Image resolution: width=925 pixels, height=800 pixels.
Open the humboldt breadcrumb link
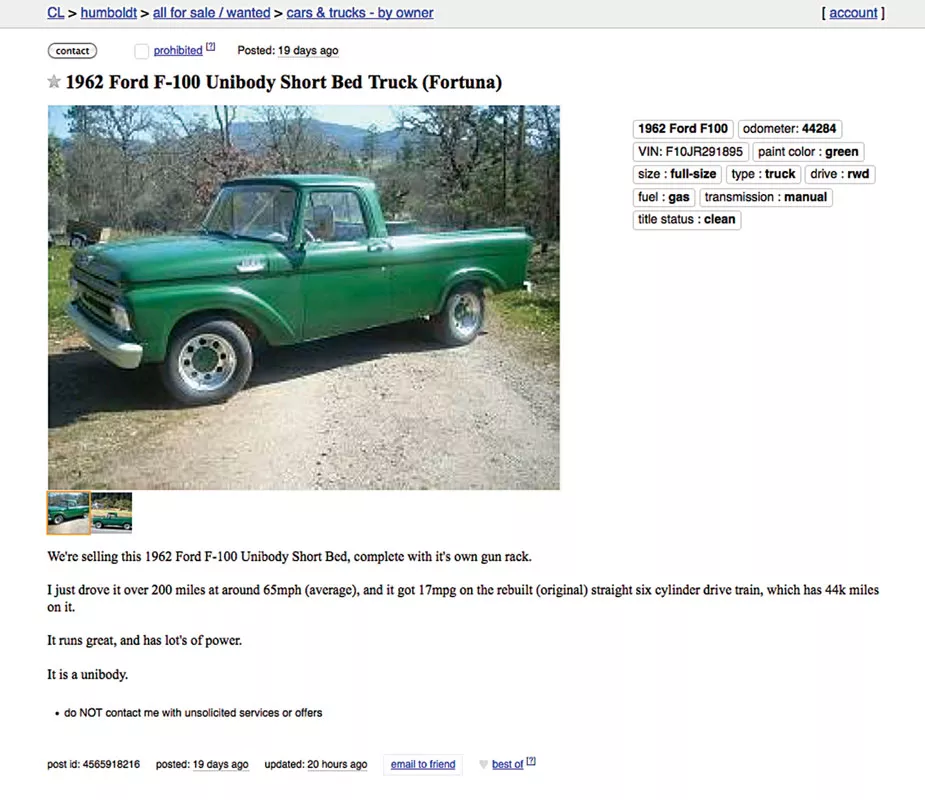pos(109,12)
